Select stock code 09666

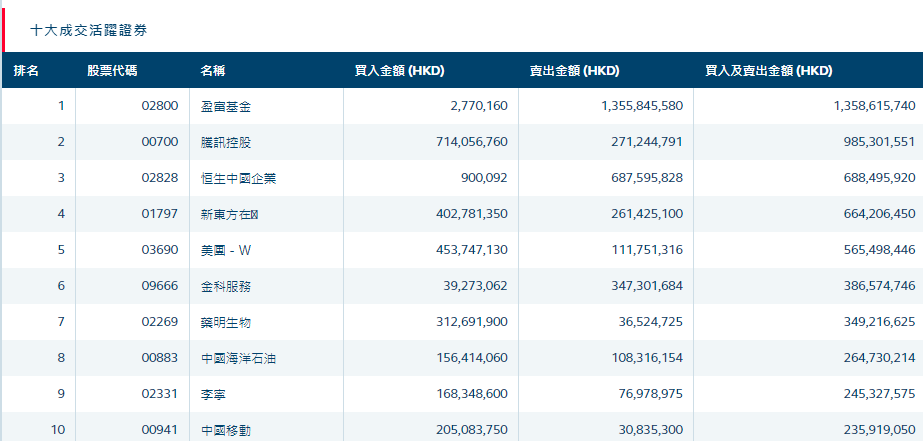tap(160, 286)
